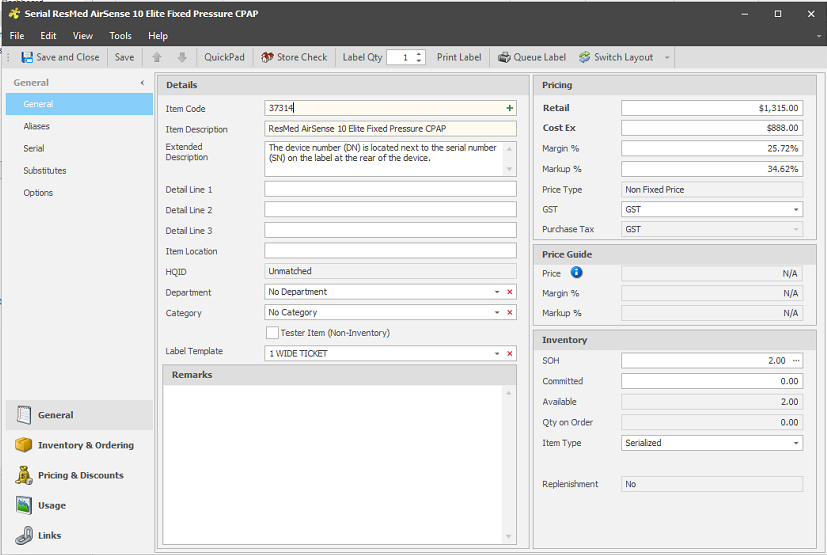Click the QuickPad button

pos(224,58)
